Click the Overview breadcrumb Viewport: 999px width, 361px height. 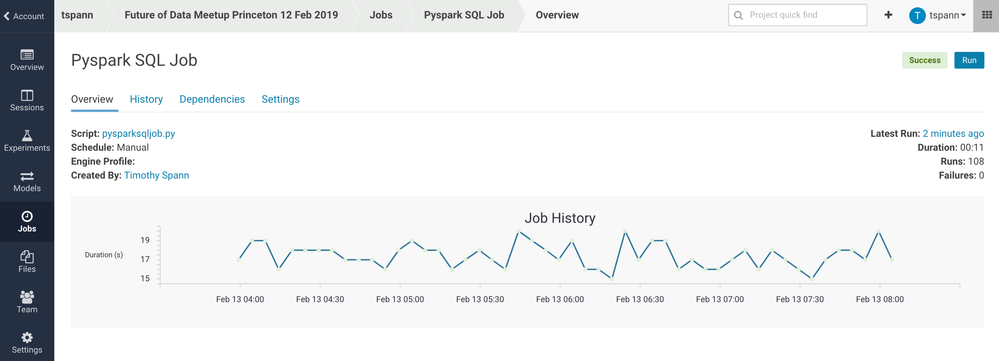[557, 15]
